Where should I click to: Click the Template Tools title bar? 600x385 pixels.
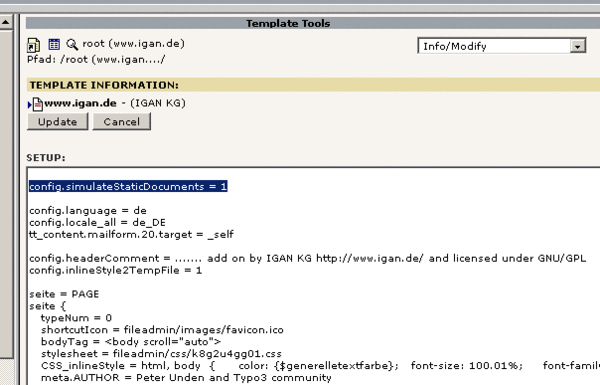[x=313, y=23]
